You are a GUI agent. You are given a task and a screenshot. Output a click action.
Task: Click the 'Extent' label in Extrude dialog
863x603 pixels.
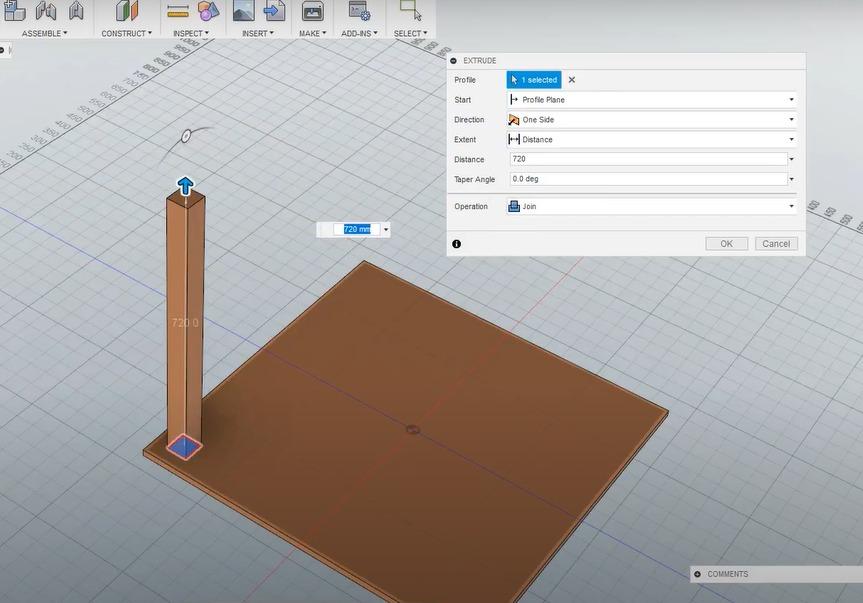click(465, 139)
